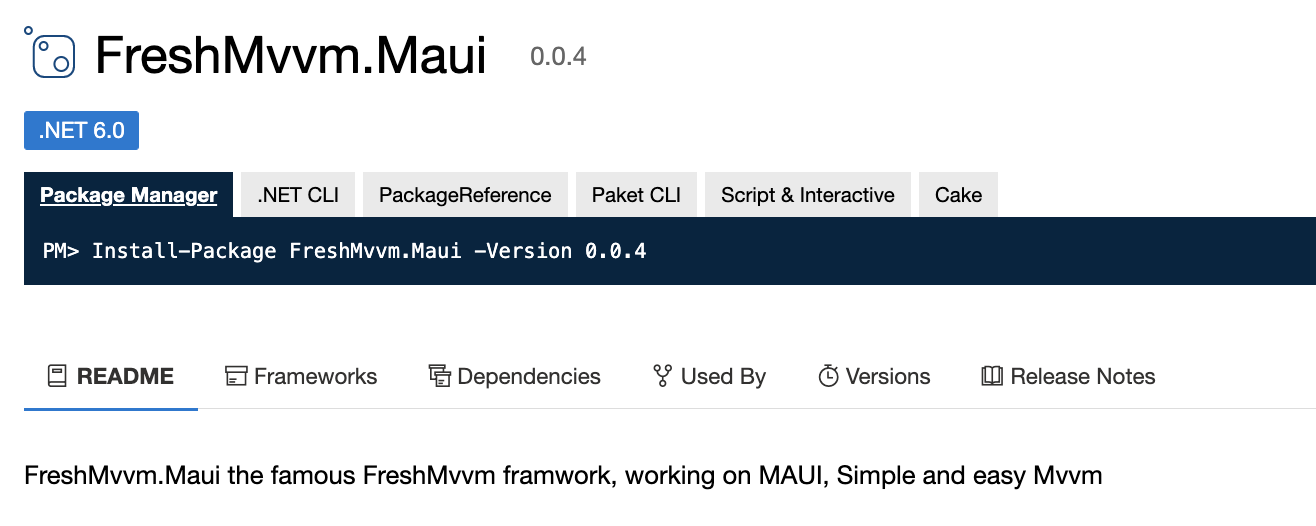
Task: Switch to the .NET CLI tab
Action: [298, 195]
